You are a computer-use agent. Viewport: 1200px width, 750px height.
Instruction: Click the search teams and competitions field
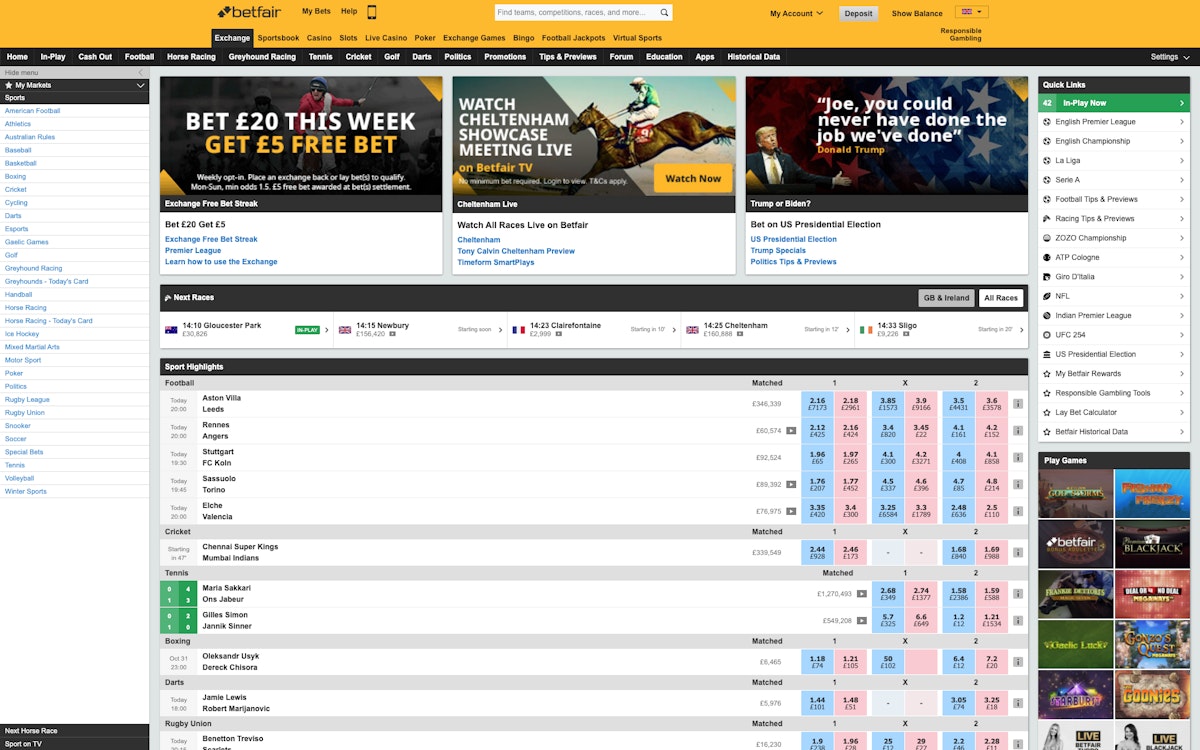click(x=575, y=13)
